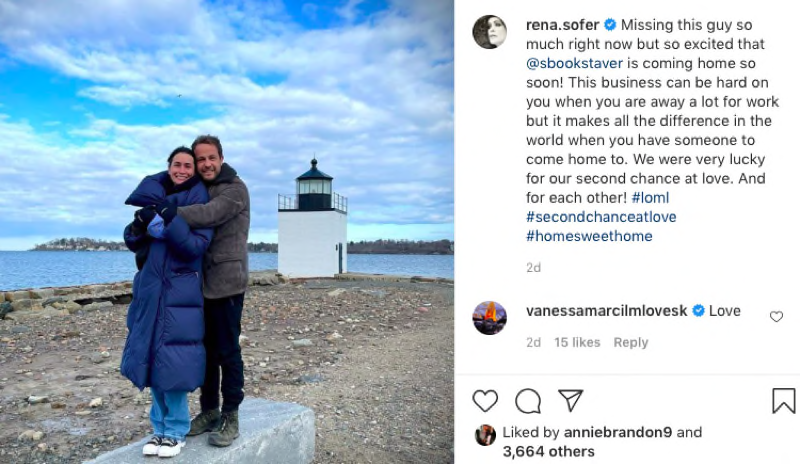Reply to vanessamarcilmlovesk's comment
The image size is (800, 464).
630,342
